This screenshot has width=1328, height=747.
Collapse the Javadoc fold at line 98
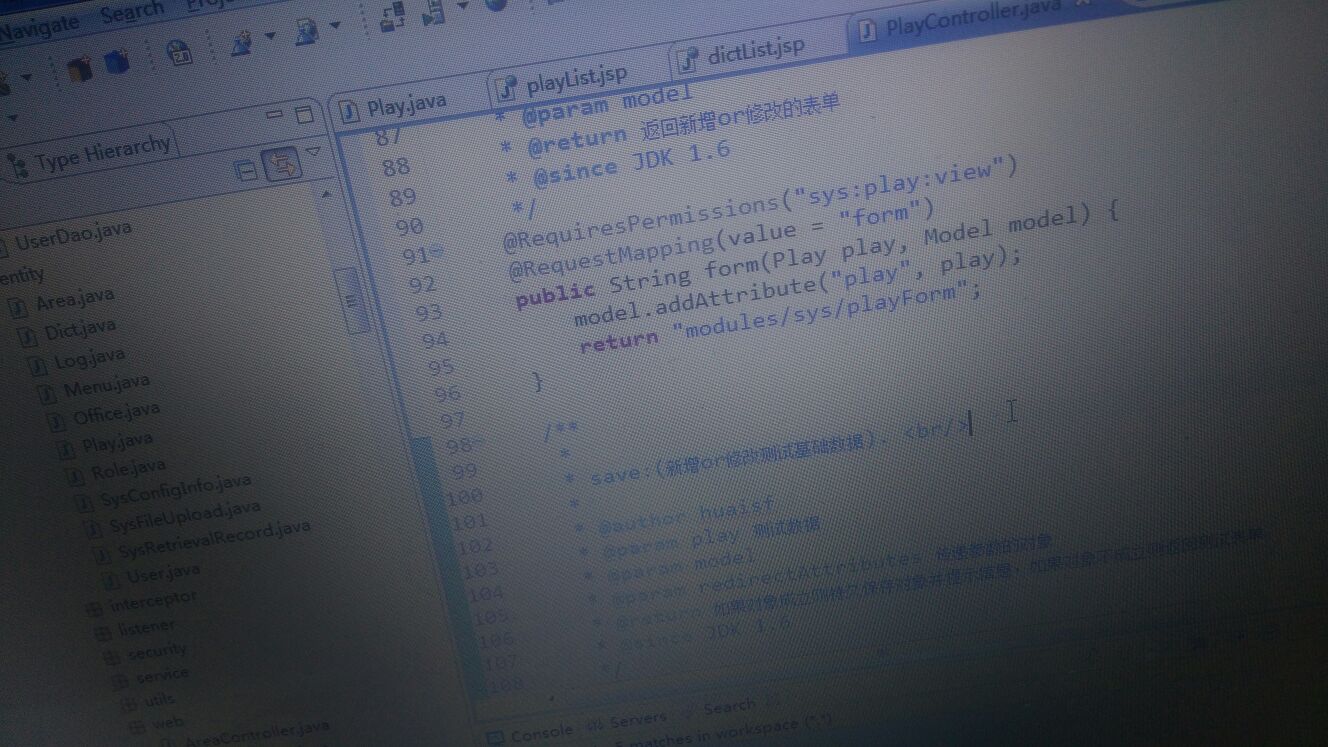point(482,443)
